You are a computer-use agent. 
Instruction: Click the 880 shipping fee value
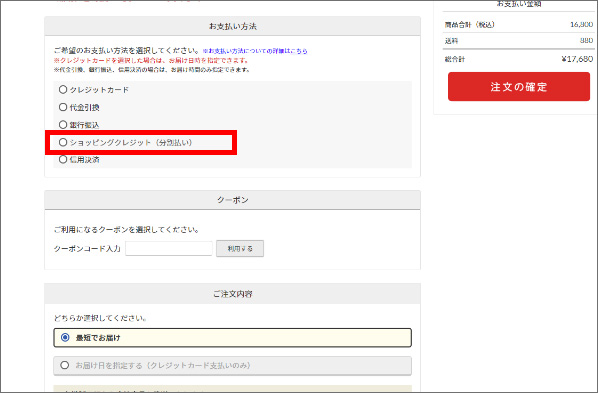[x=587, y=40]
